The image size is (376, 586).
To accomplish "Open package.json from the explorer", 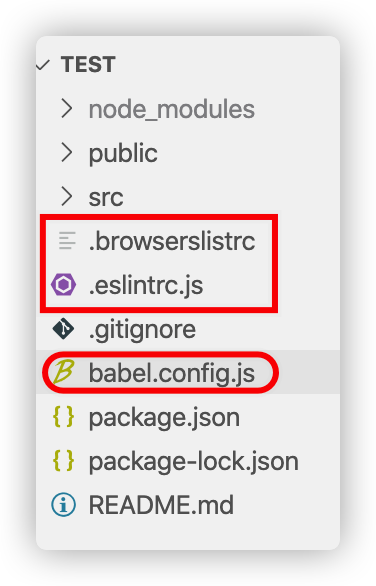I will (164, 417).
